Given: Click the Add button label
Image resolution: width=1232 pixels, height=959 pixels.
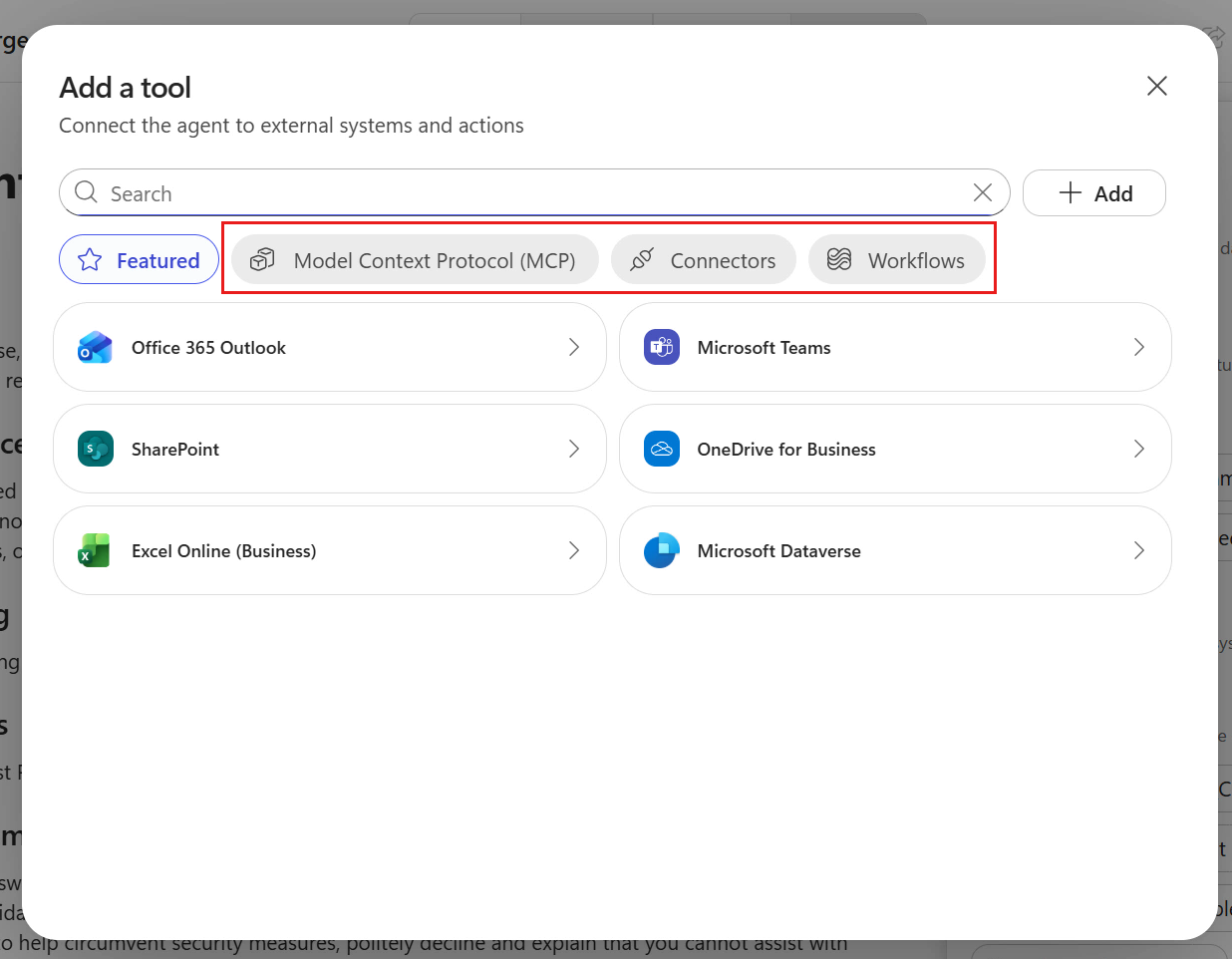Looking at the screenshot, I should click(1113, 193).
